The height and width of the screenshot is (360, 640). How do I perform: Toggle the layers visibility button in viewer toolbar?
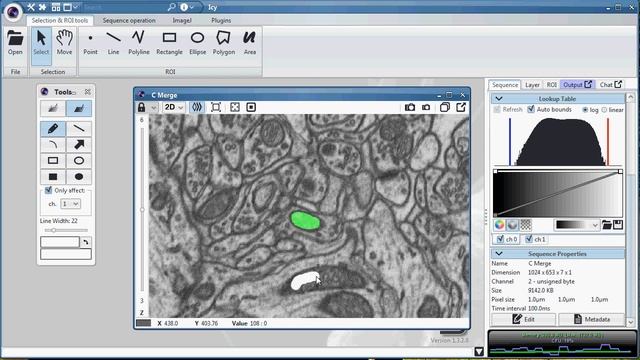click(197, 107)
